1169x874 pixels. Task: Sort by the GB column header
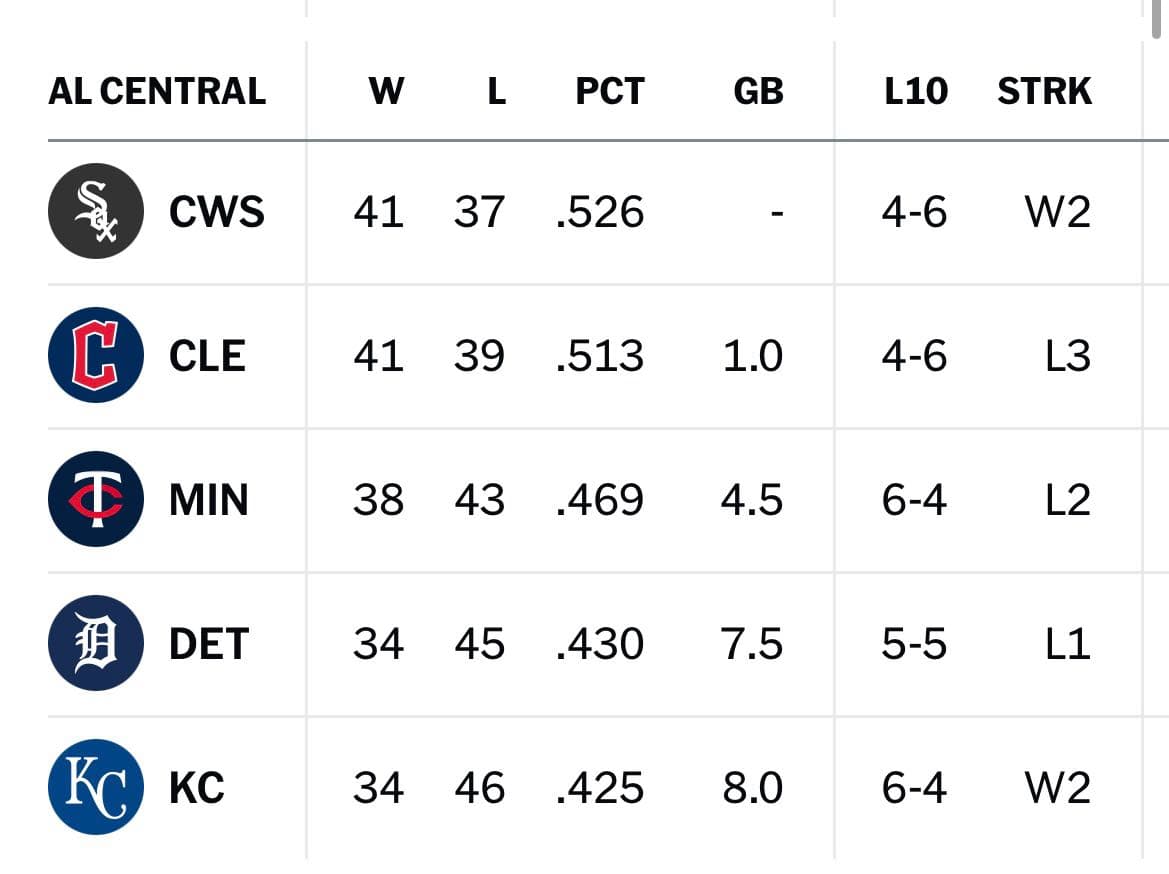(x=758, y=91)
